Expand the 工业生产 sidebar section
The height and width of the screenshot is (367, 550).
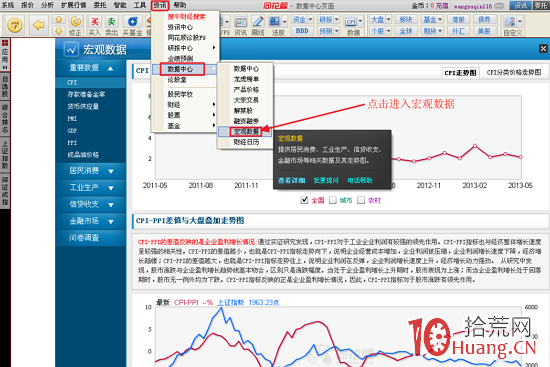click(111, 188)
